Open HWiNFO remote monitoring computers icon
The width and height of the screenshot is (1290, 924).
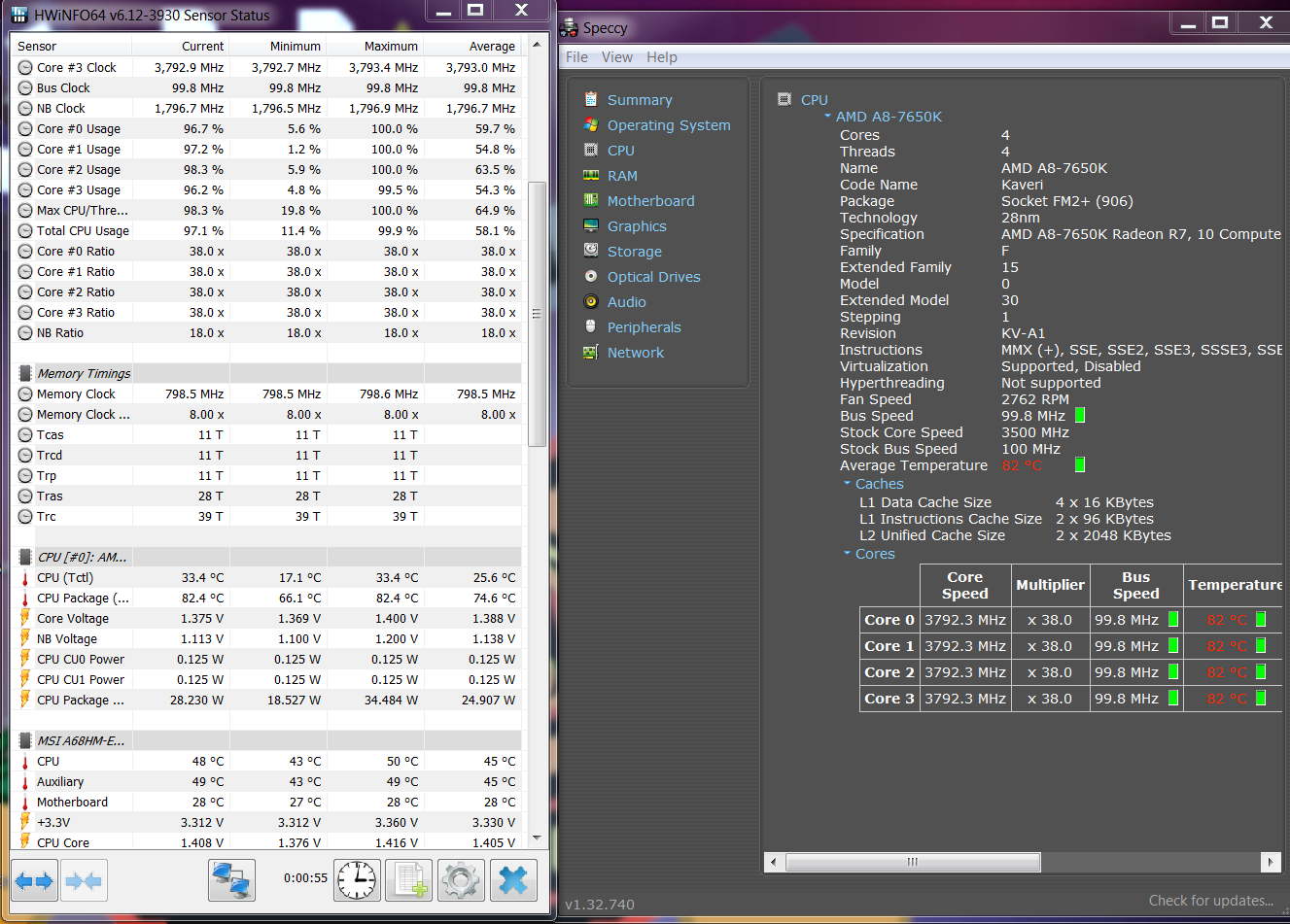tap(232, 881)
